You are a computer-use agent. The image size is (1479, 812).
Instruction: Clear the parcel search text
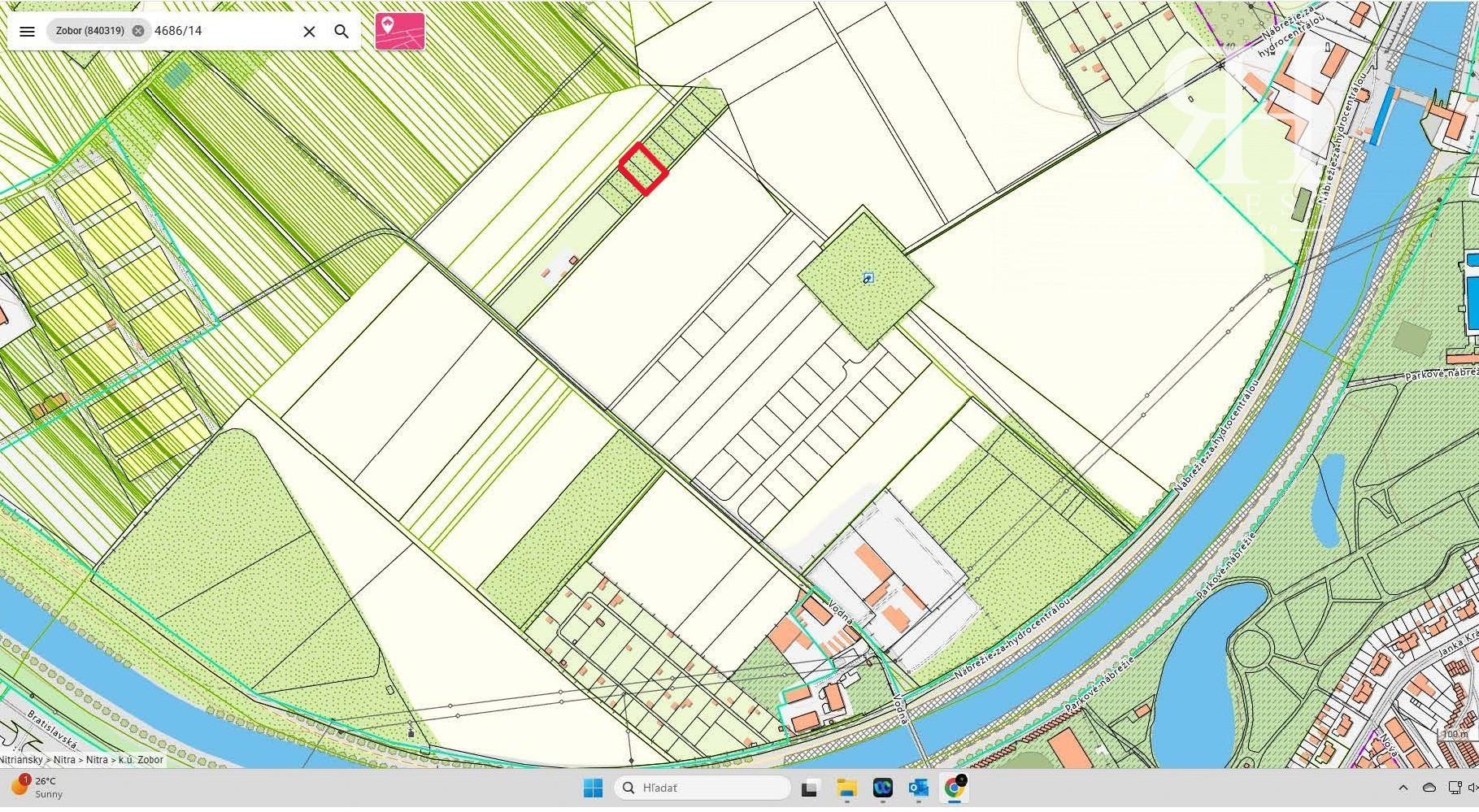309,32
